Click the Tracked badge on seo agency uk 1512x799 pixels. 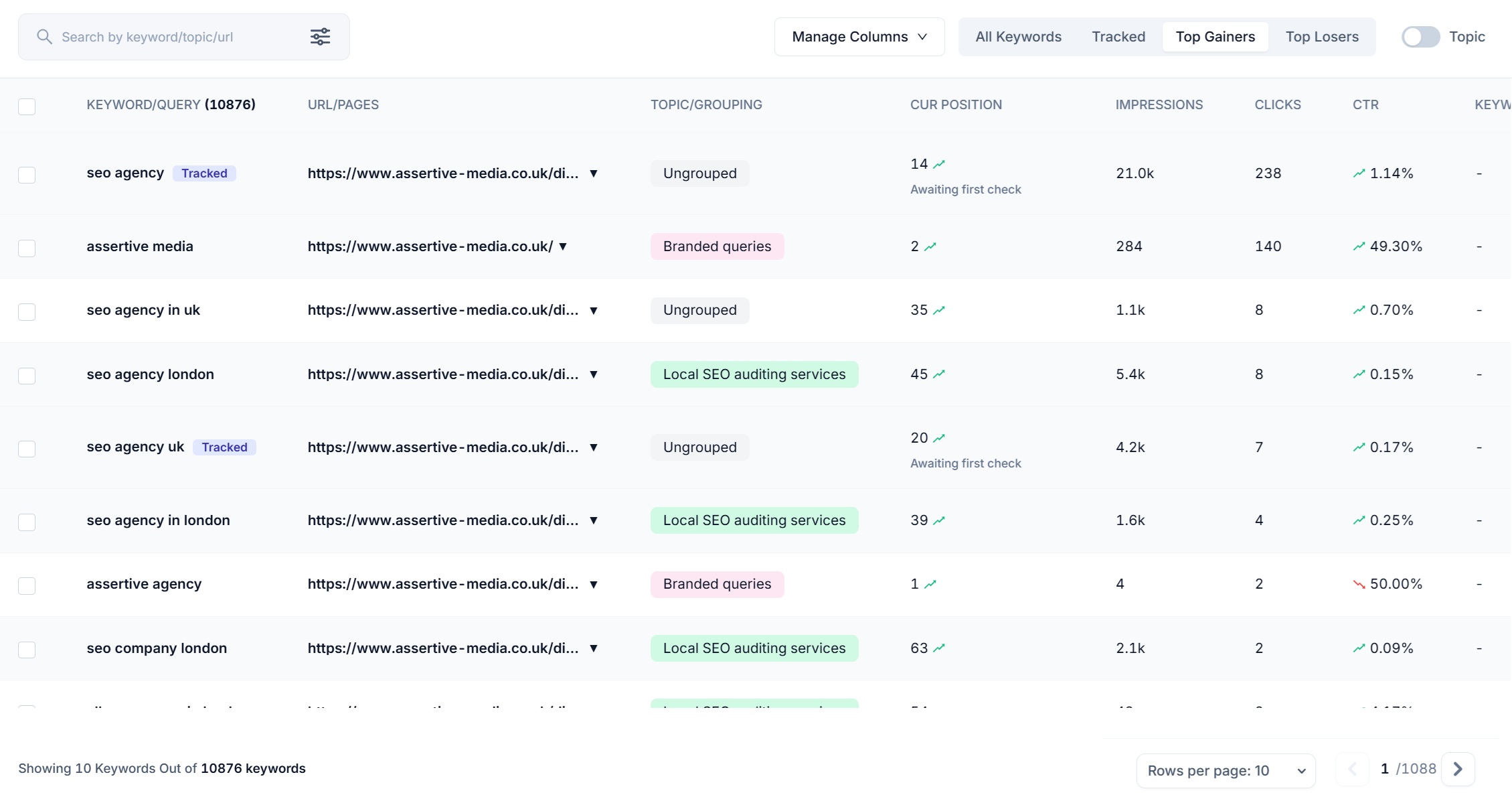pos(224,447)
